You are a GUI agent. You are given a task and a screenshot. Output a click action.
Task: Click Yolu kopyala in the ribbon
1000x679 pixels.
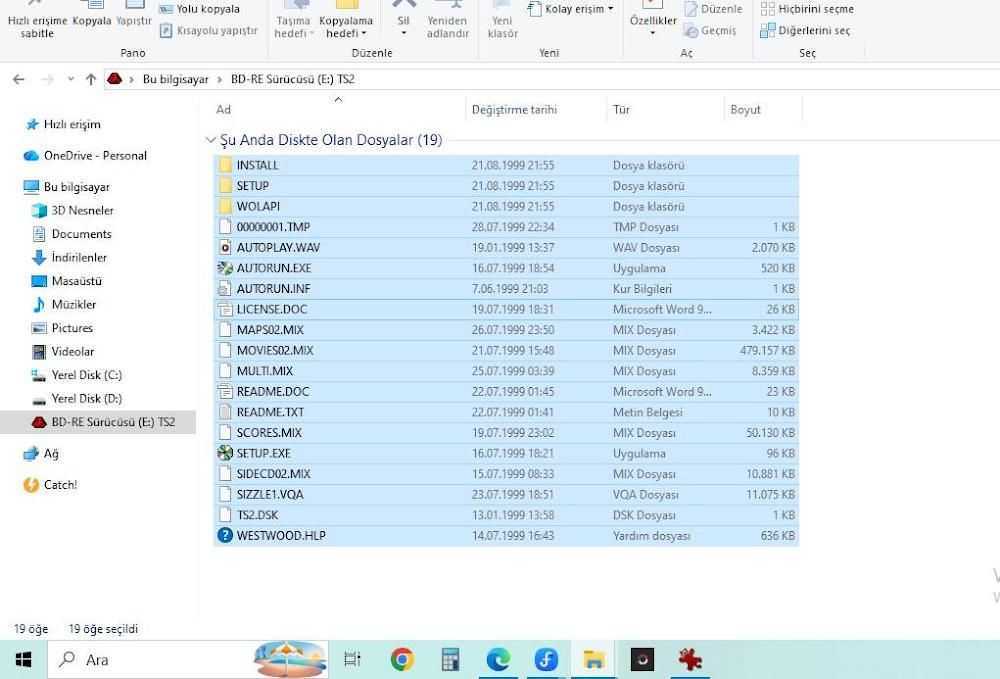click(200, 9)
